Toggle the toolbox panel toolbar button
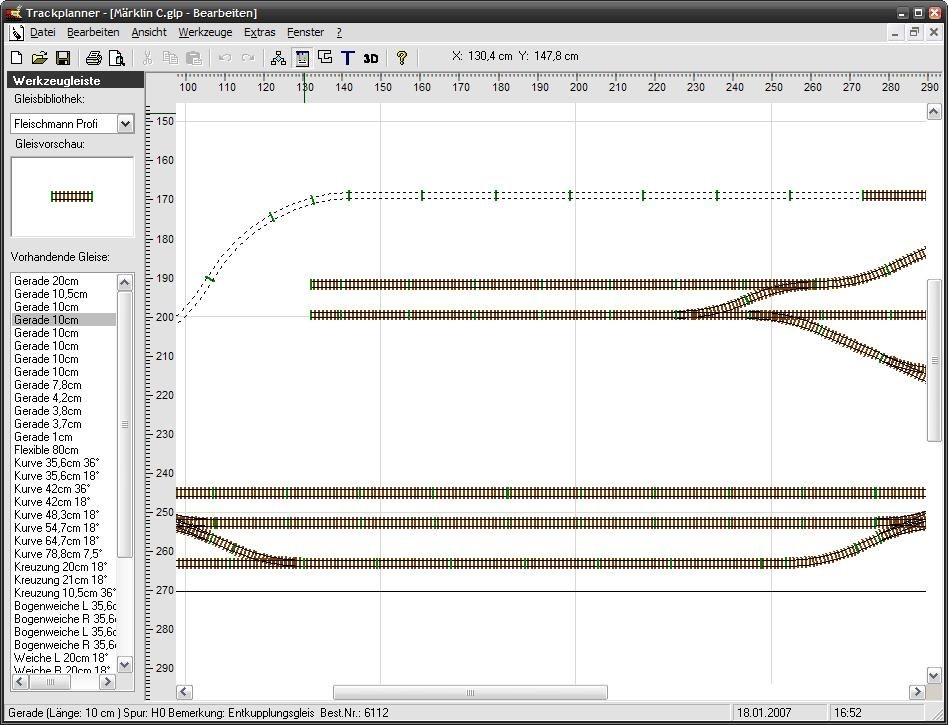Screen dimensions: 948x725 pos(302,58)
